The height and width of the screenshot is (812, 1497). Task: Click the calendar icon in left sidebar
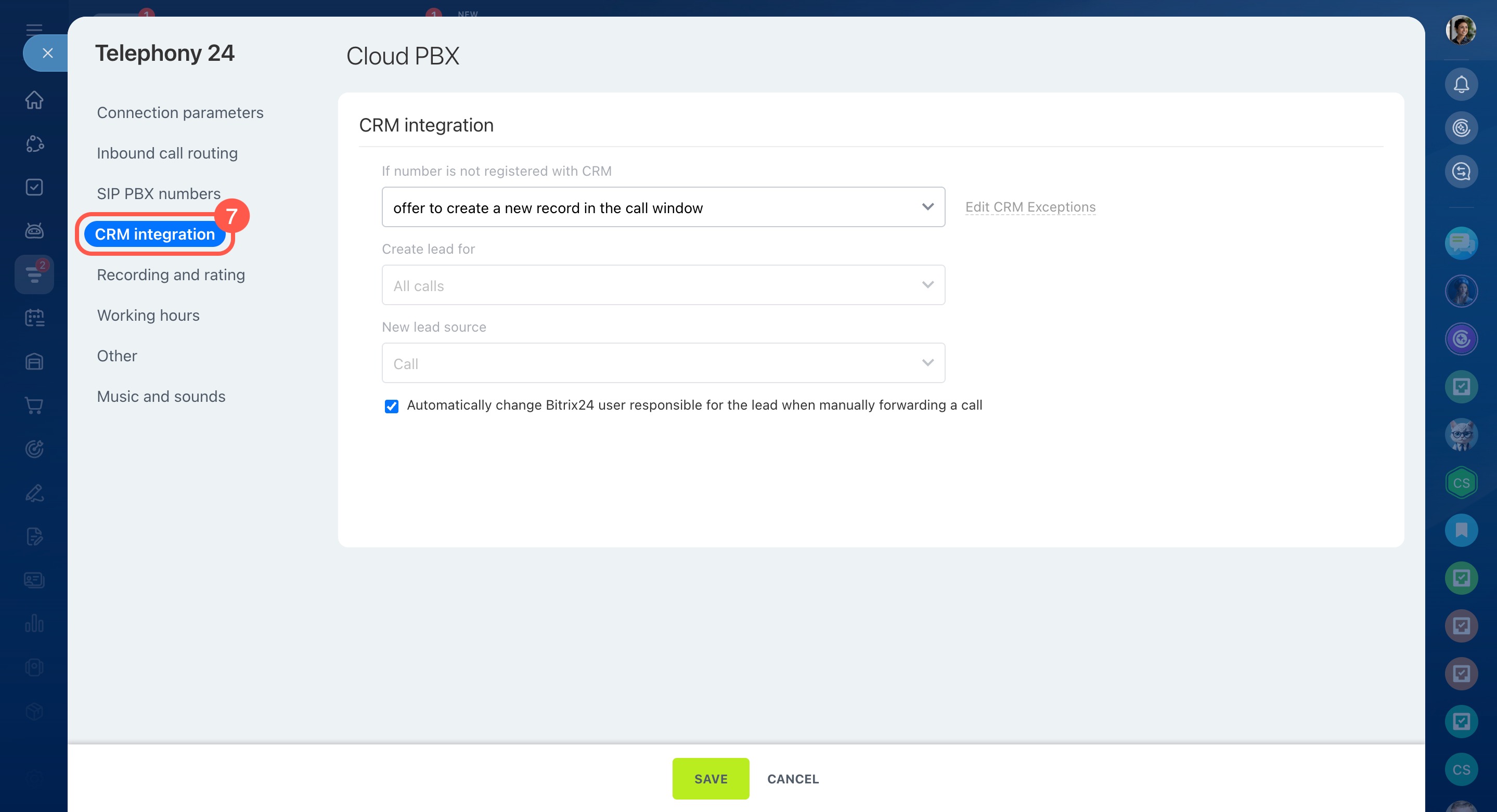(34, 318)
